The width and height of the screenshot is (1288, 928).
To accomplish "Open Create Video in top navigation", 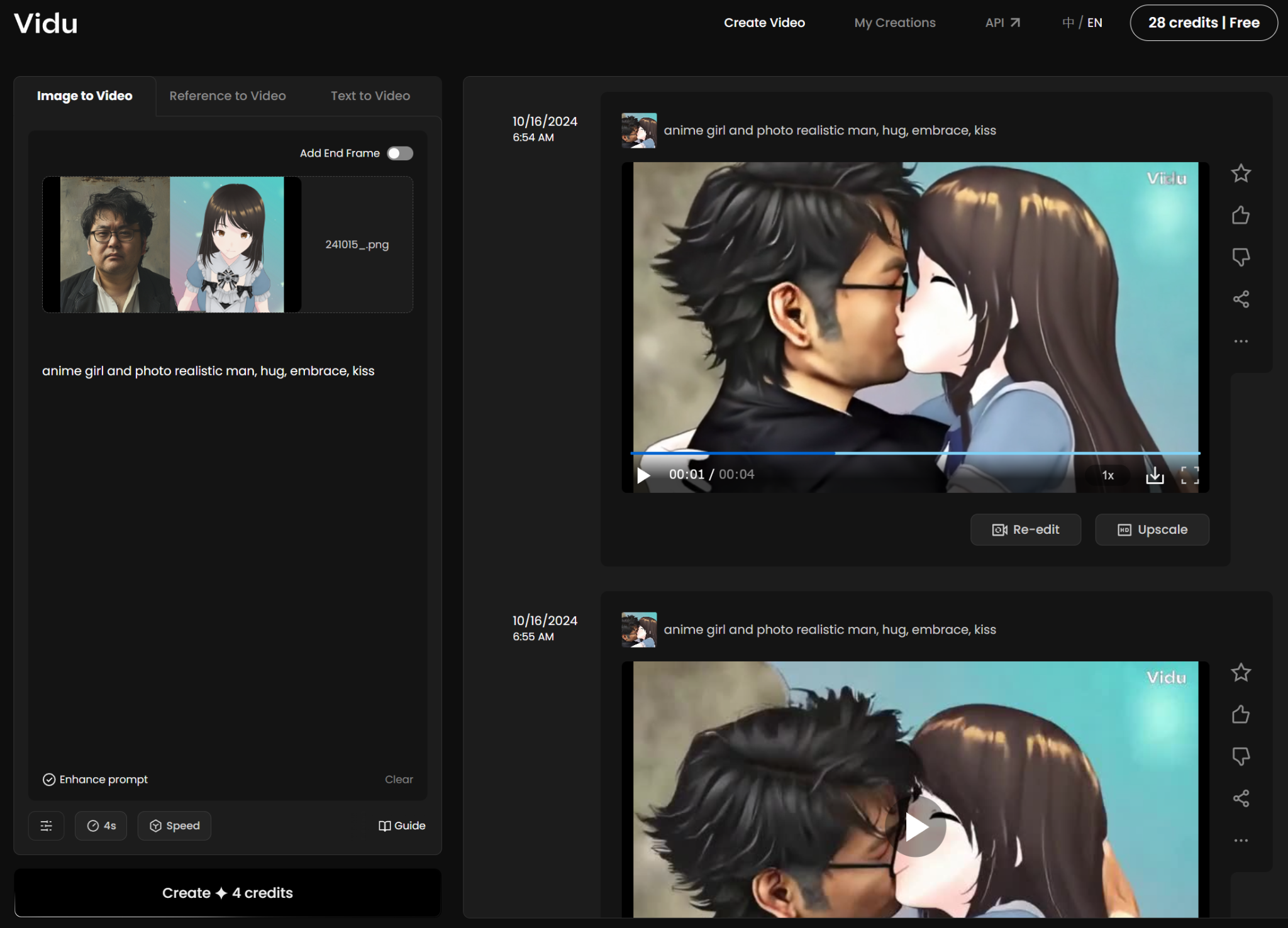I will coord(764,23).
